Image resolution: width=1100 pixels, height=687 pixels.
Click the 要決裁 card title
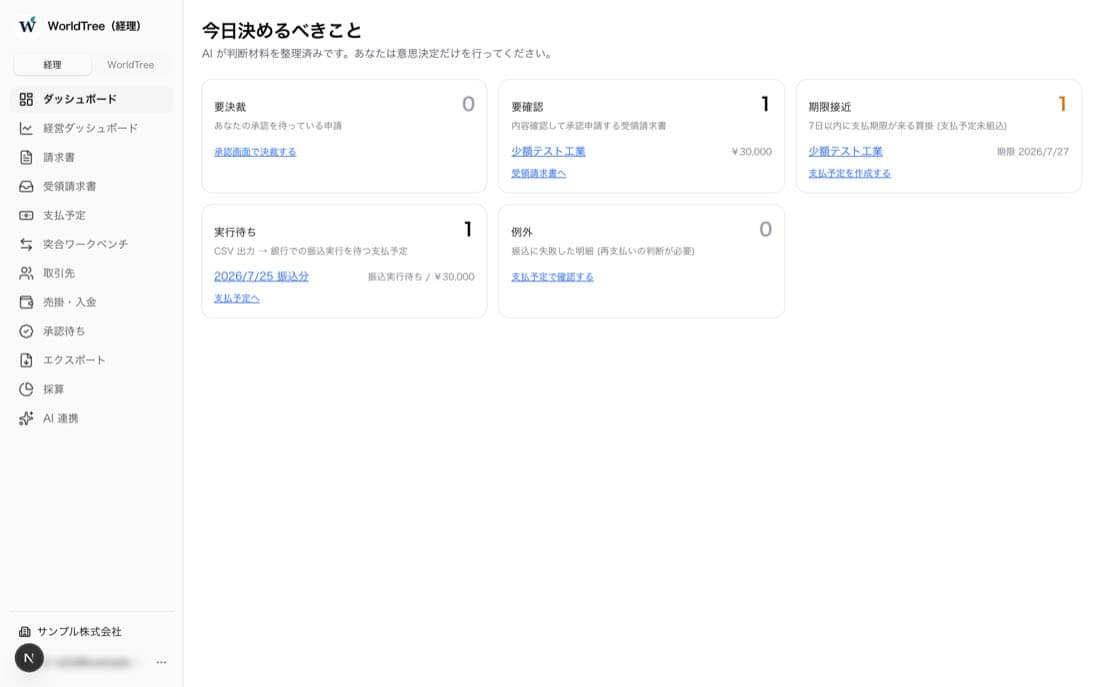click(x=230, y=107)
